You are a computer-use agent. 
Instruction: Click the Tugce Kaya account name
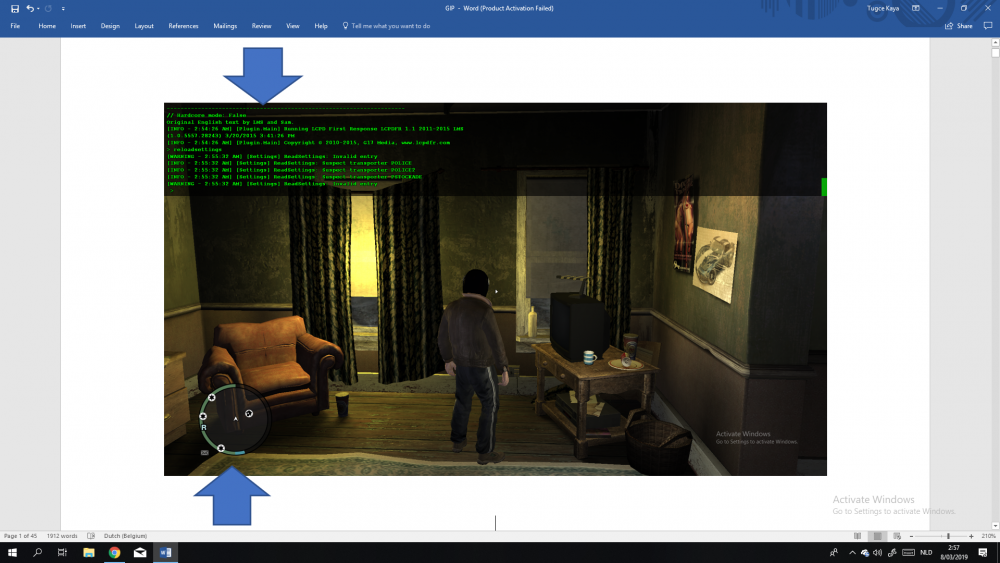(x=883, y=8)
